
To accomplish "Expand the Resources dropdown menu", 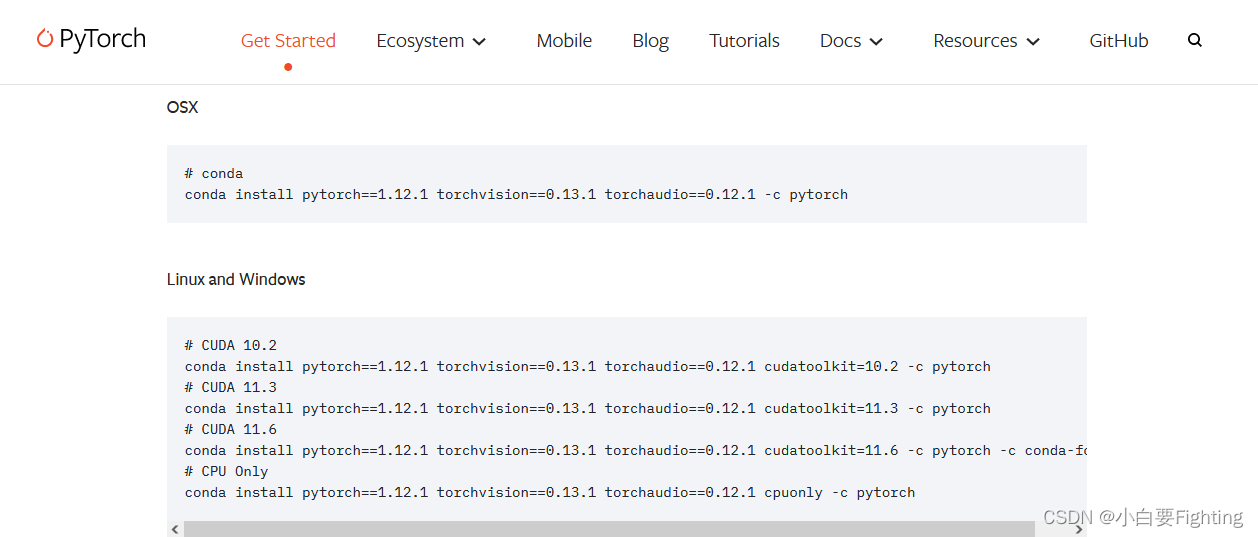I will [x=987, y=41].
